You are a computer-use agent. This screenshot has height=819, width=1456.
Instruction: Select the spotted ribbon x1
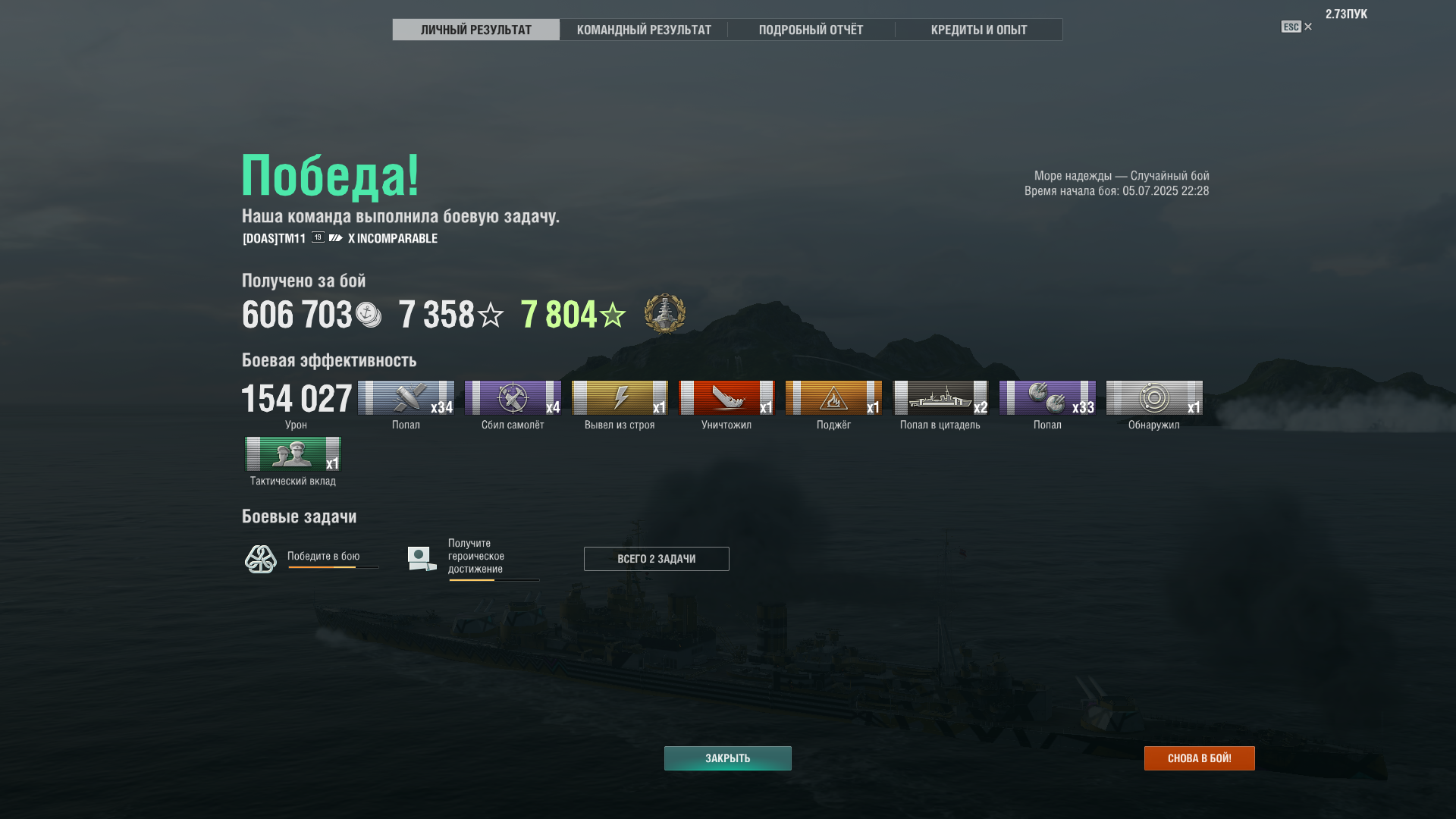pyautogui.click(x=1154, y=397)
